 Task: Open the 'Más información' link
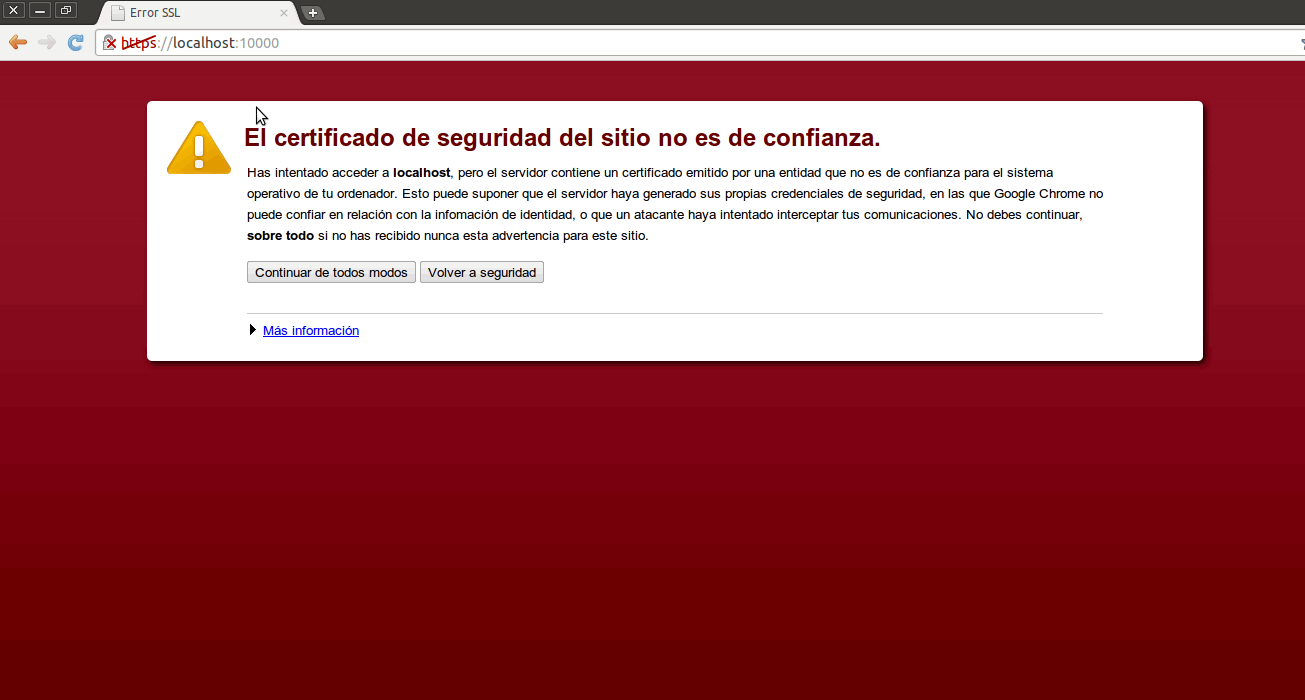(x=310, y=330)
